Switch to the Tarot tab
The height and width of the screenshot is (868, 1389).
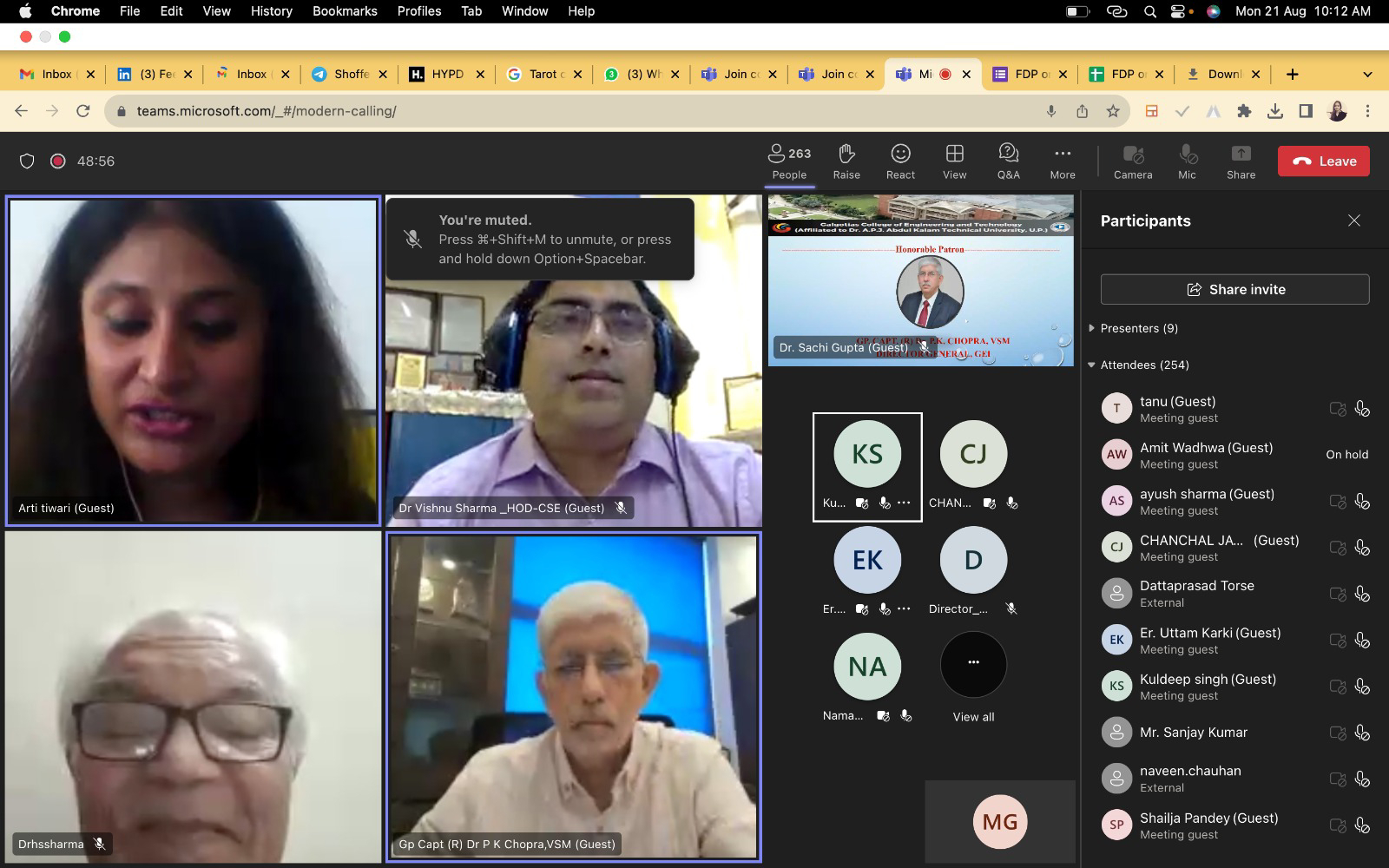coord(545,75)
